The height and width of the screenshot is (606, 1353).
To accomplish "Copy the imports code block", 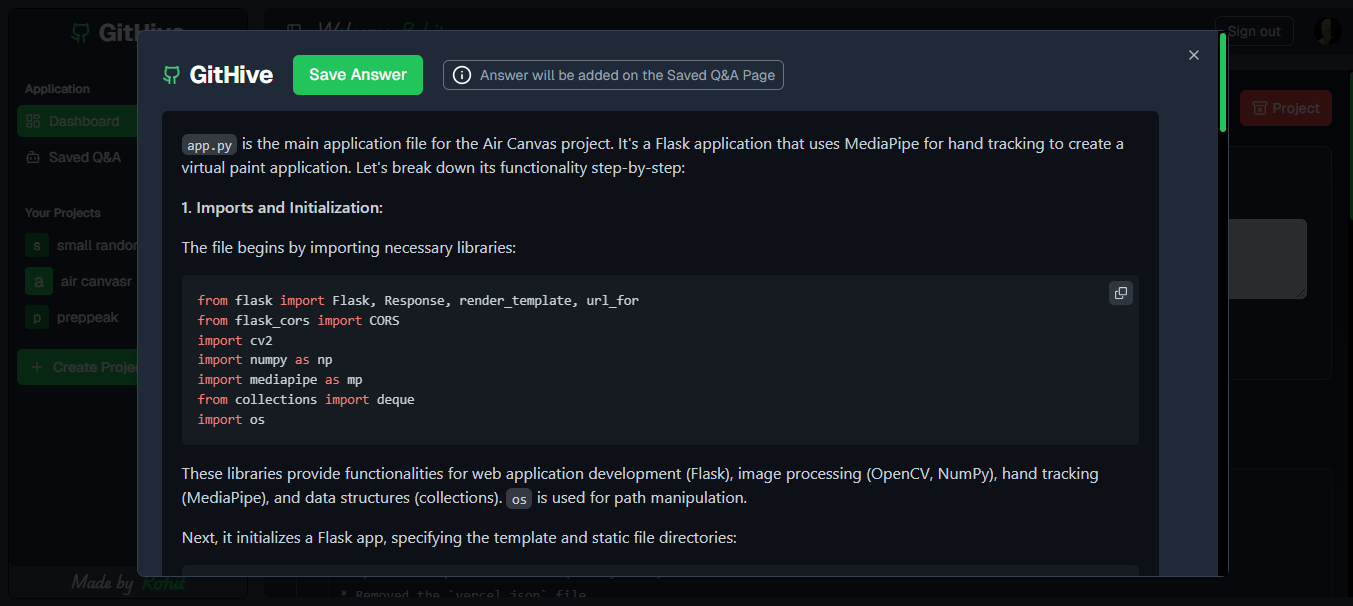I will point(1121,293).
